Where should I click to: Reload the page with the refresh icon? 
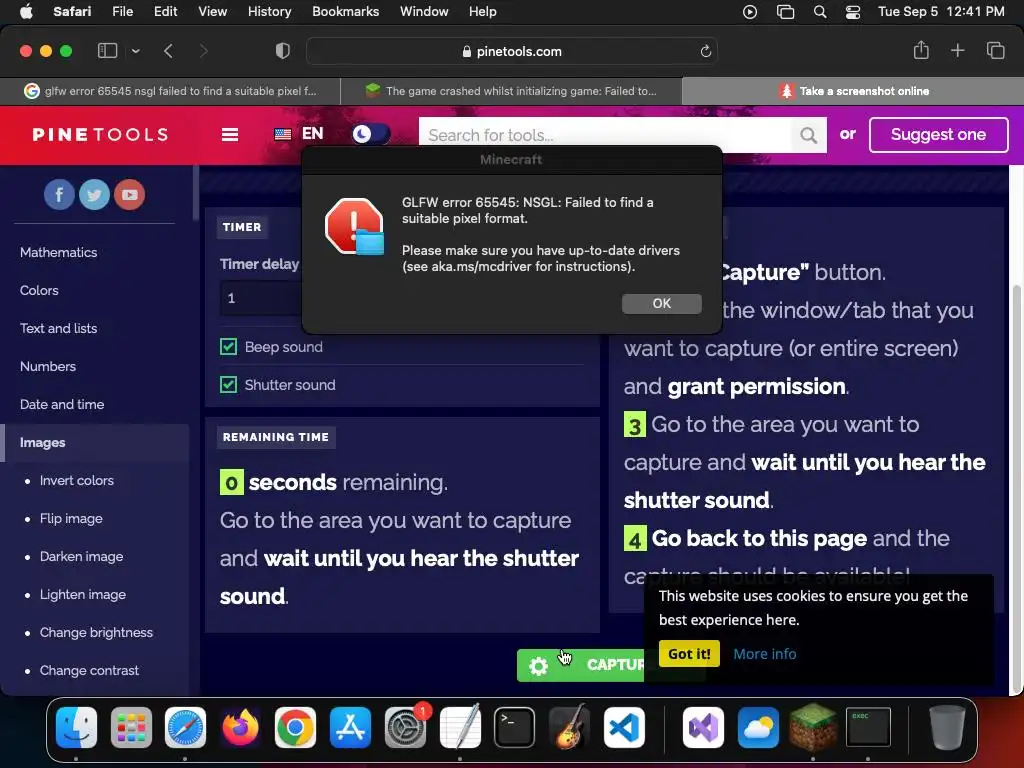click(705, 51)
